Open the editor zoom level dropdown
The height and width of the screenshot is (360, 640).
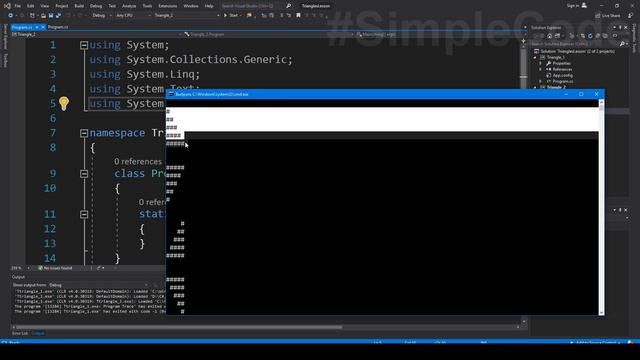[x=20, y=268]
